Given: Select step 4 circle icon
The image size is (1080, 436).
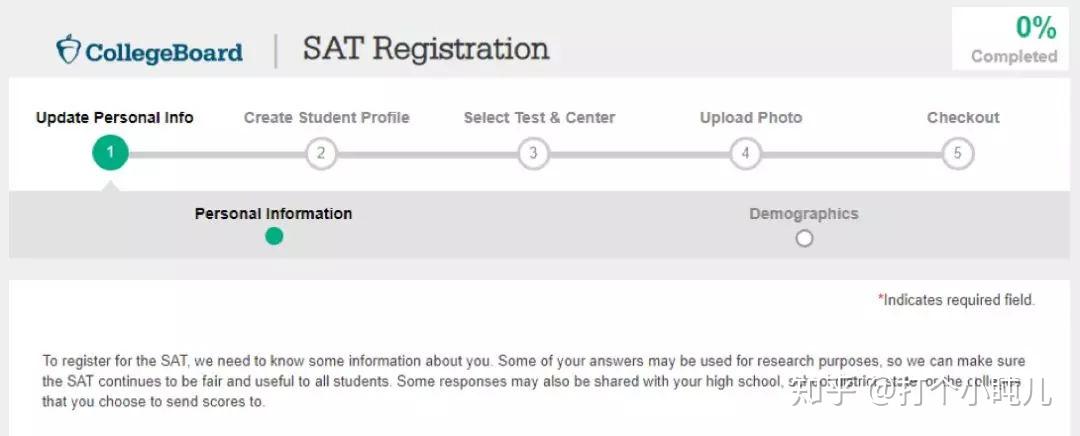Looking at the screenshot, I should click(745, 153).
